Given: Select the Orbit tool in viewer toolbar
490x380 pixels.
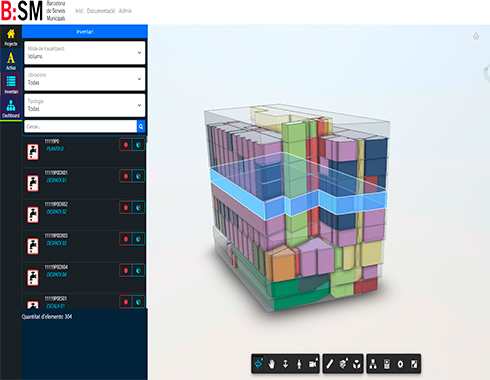Looking at the screenshot, I should pos(258,364).
